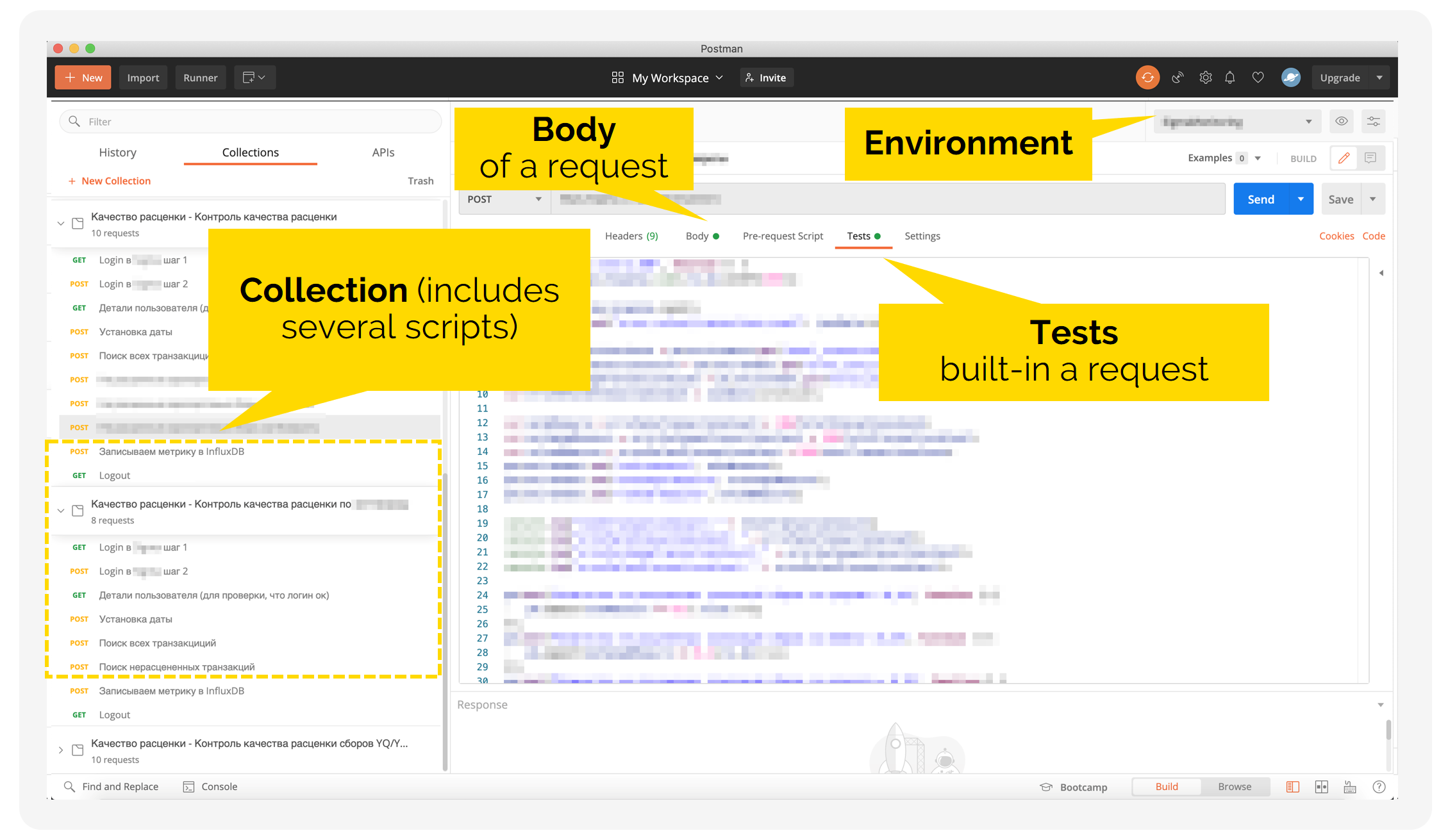Open the Body tab of the request

pos(702,236)
